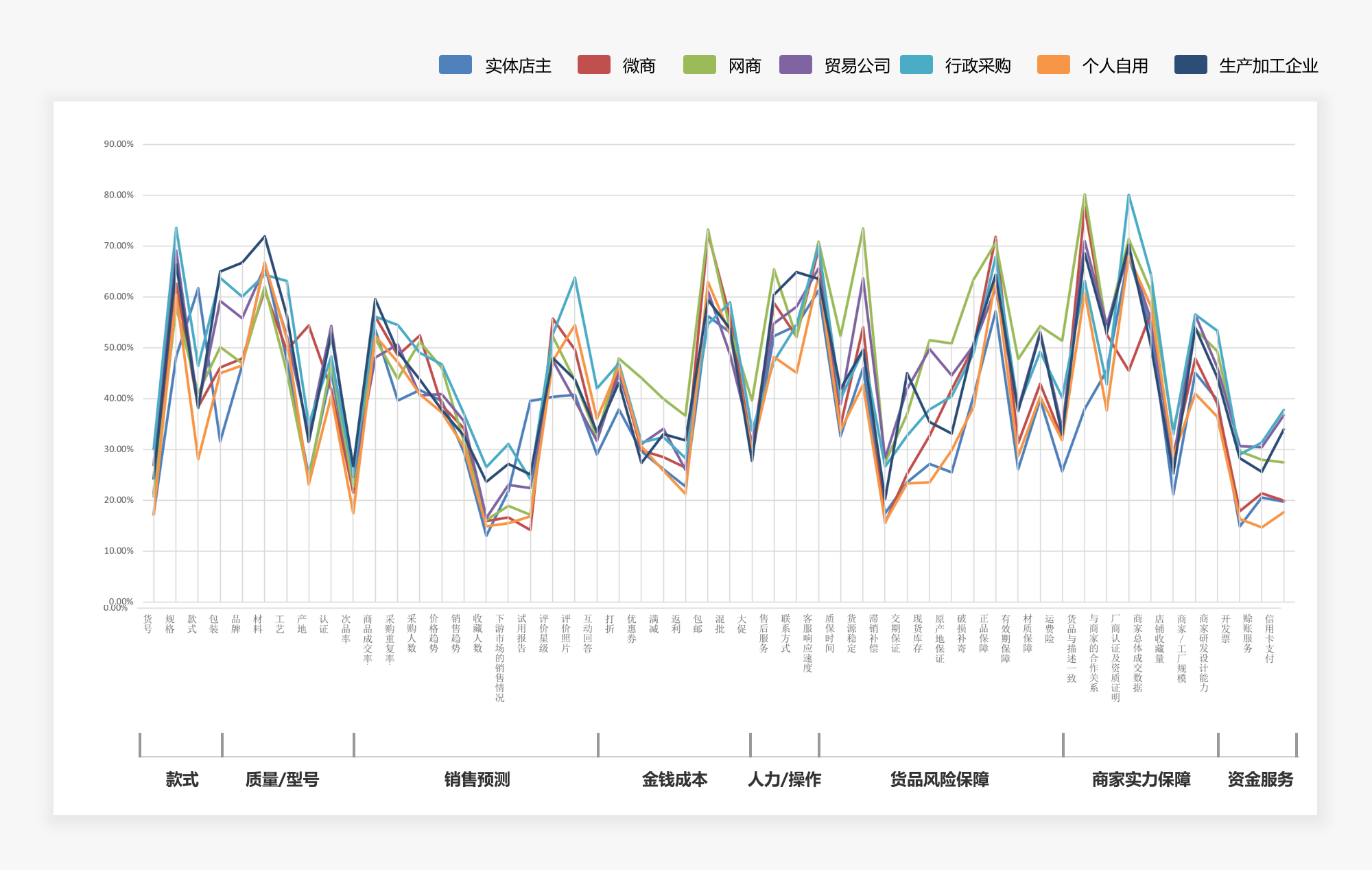Viewport: 1372px width, 870px height.
Task: Click the red 微商 legend swatch
Action: (593, 64)
